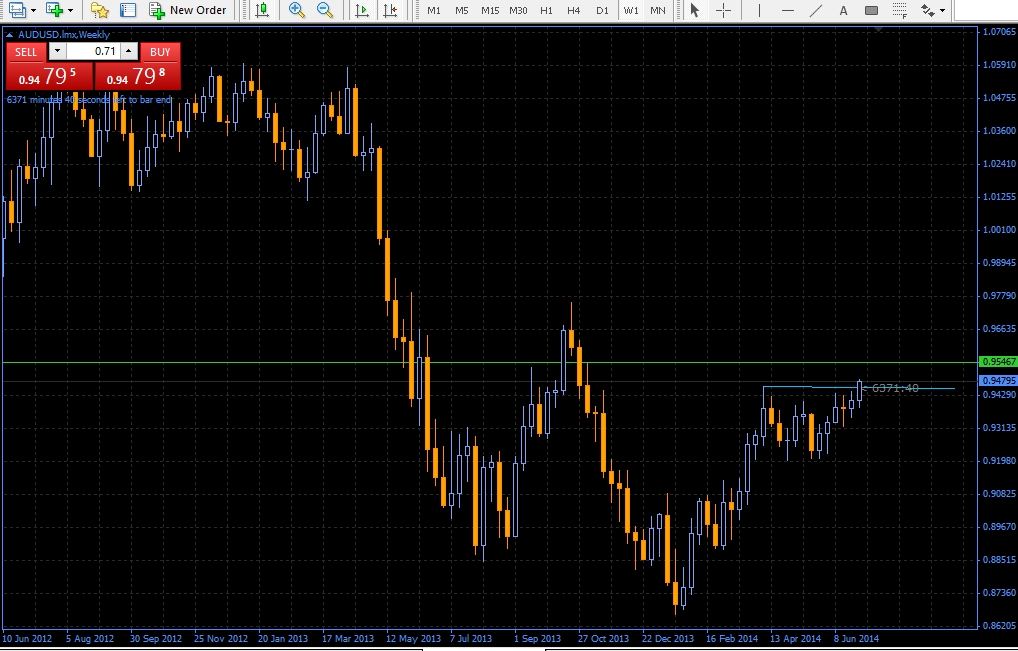The height and width of the screenshot is (651, 1018).
Task: Open the Market Watch favorites icon
Action: (99, 10)
